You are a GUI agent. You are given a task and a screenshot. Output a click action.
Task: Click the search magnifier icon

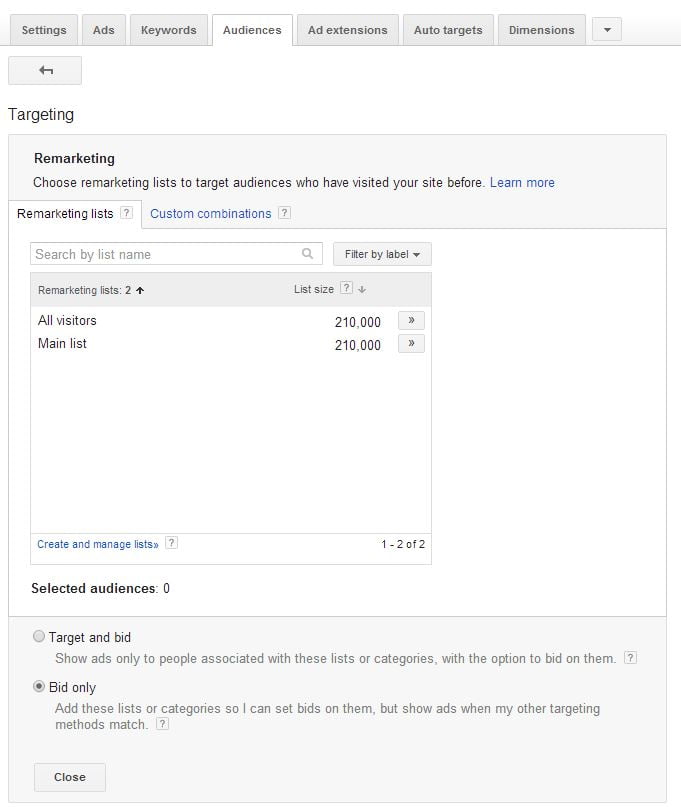coord(308,254)
